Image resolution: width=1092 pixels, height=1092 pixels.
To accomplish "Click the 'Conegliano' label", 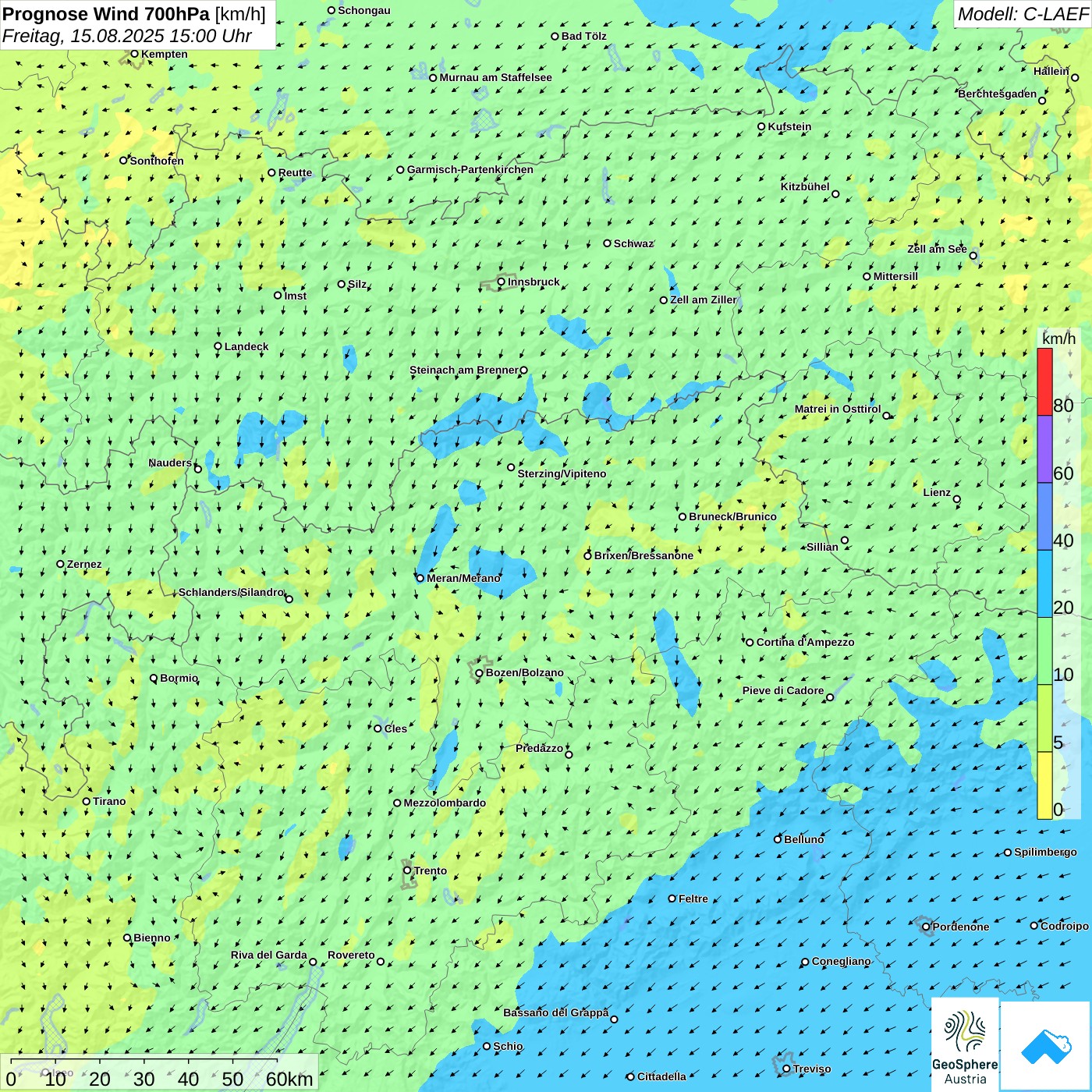I will [x=841, y=961].
